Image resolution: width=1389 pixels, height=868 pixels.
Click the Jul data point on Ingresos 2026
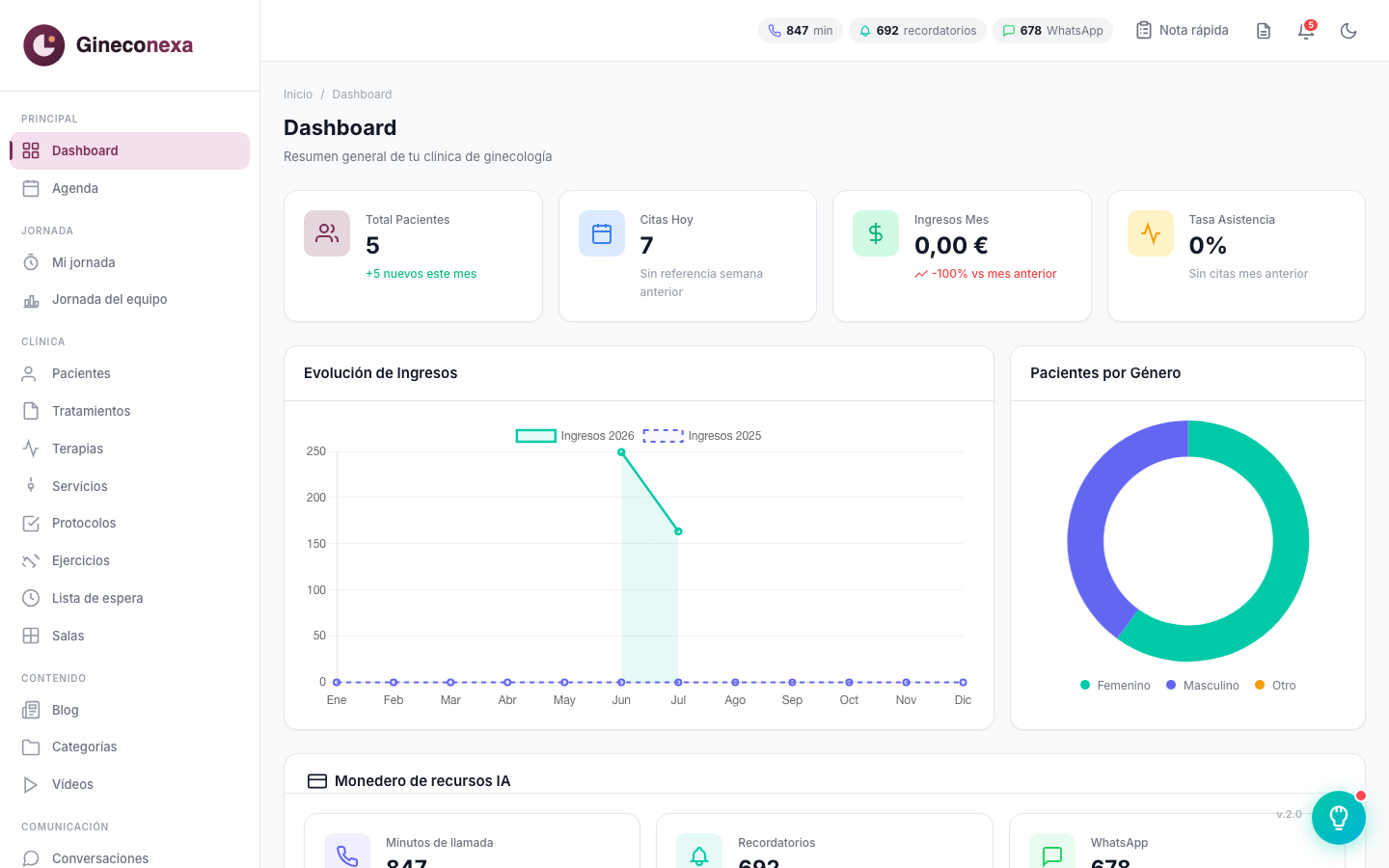[678, 531]
